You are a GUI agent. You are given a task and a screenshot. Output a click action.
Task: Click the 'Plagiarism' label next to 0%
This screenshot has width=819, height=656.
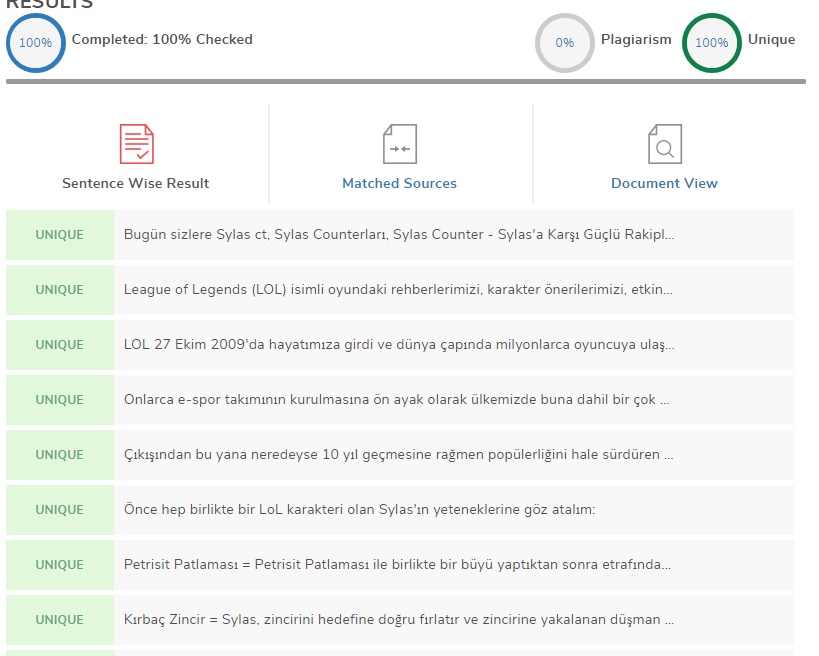[x=636, y=40]
